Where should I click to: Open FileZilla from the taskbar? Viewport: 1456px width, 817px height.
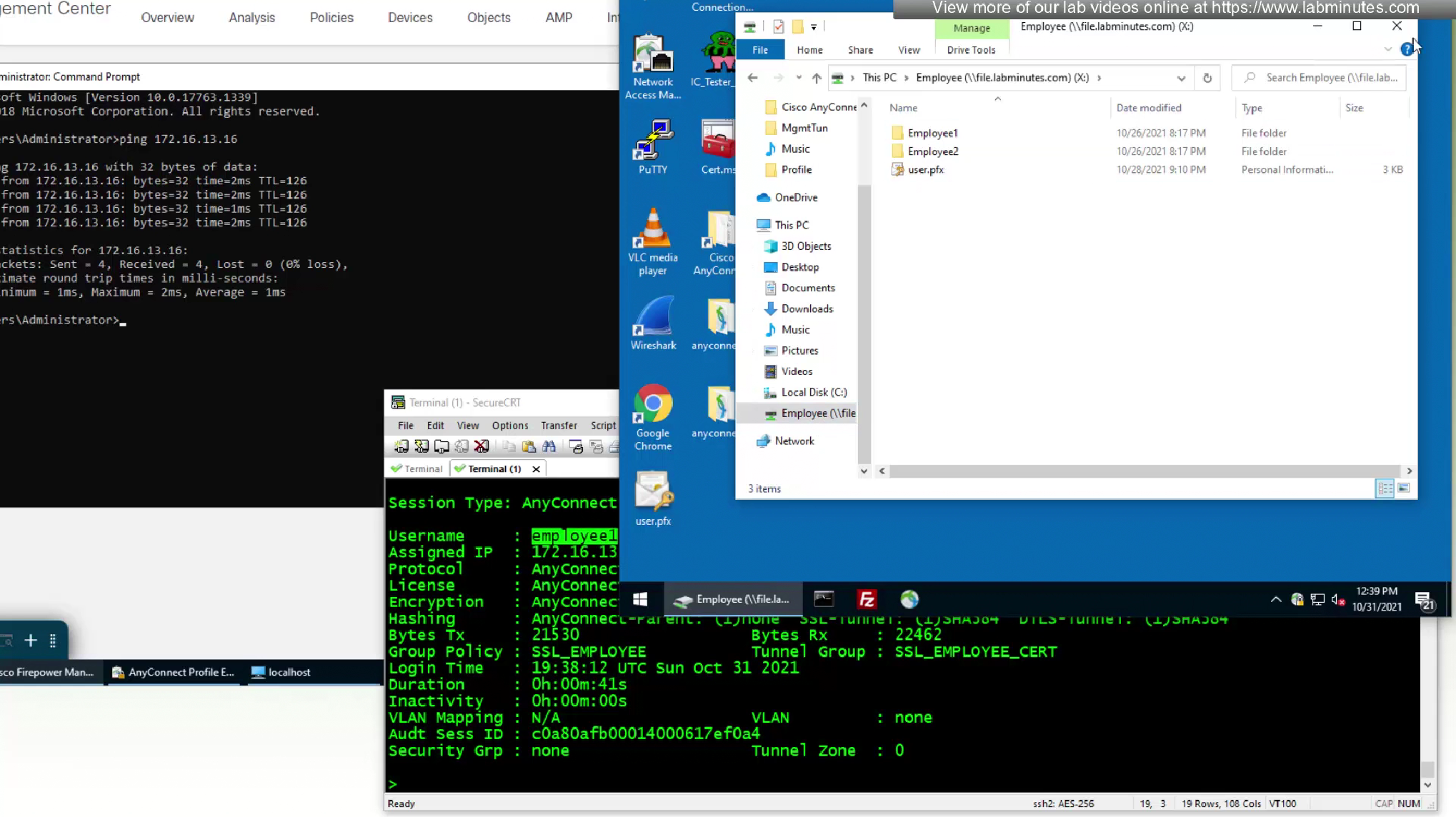[867, 599]
